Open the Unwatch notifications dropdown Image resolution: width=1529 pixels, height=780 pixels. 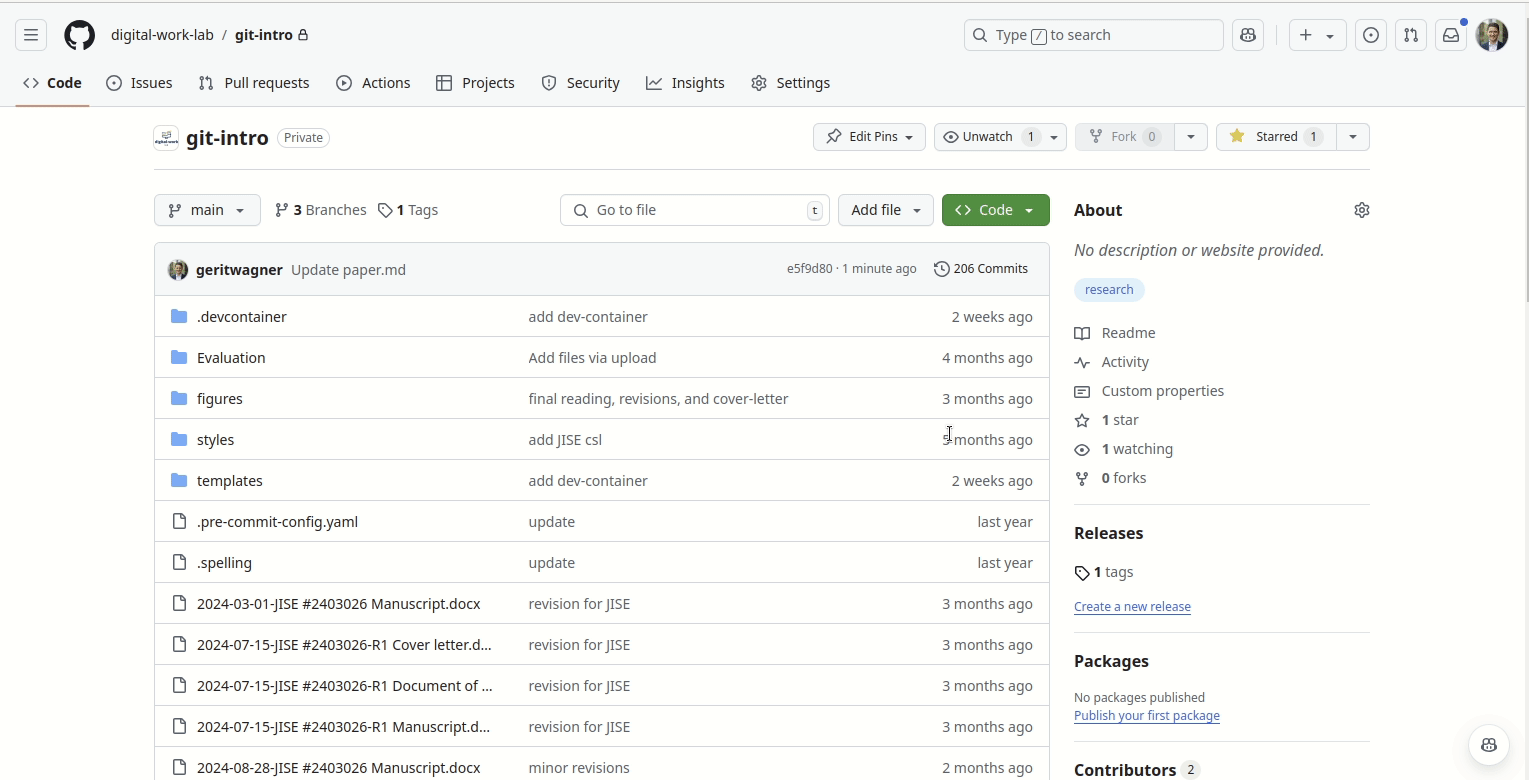click(1000, 137)
